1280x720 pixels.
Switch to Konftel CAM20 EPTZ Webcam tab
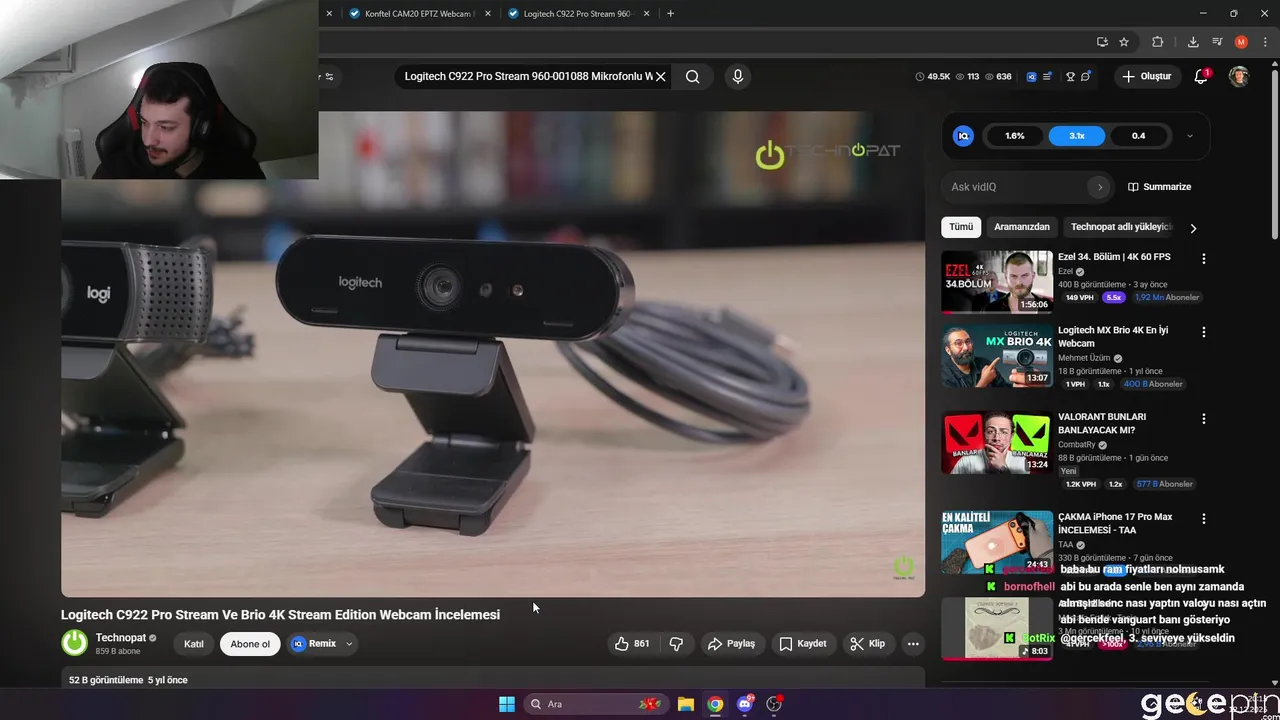pyautogui.click(x=420, y=14)
